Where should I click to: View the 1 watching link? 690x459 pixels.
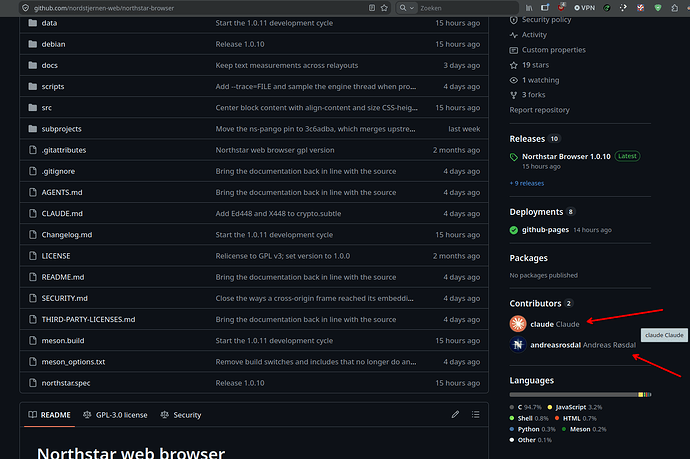click(540, 80)
